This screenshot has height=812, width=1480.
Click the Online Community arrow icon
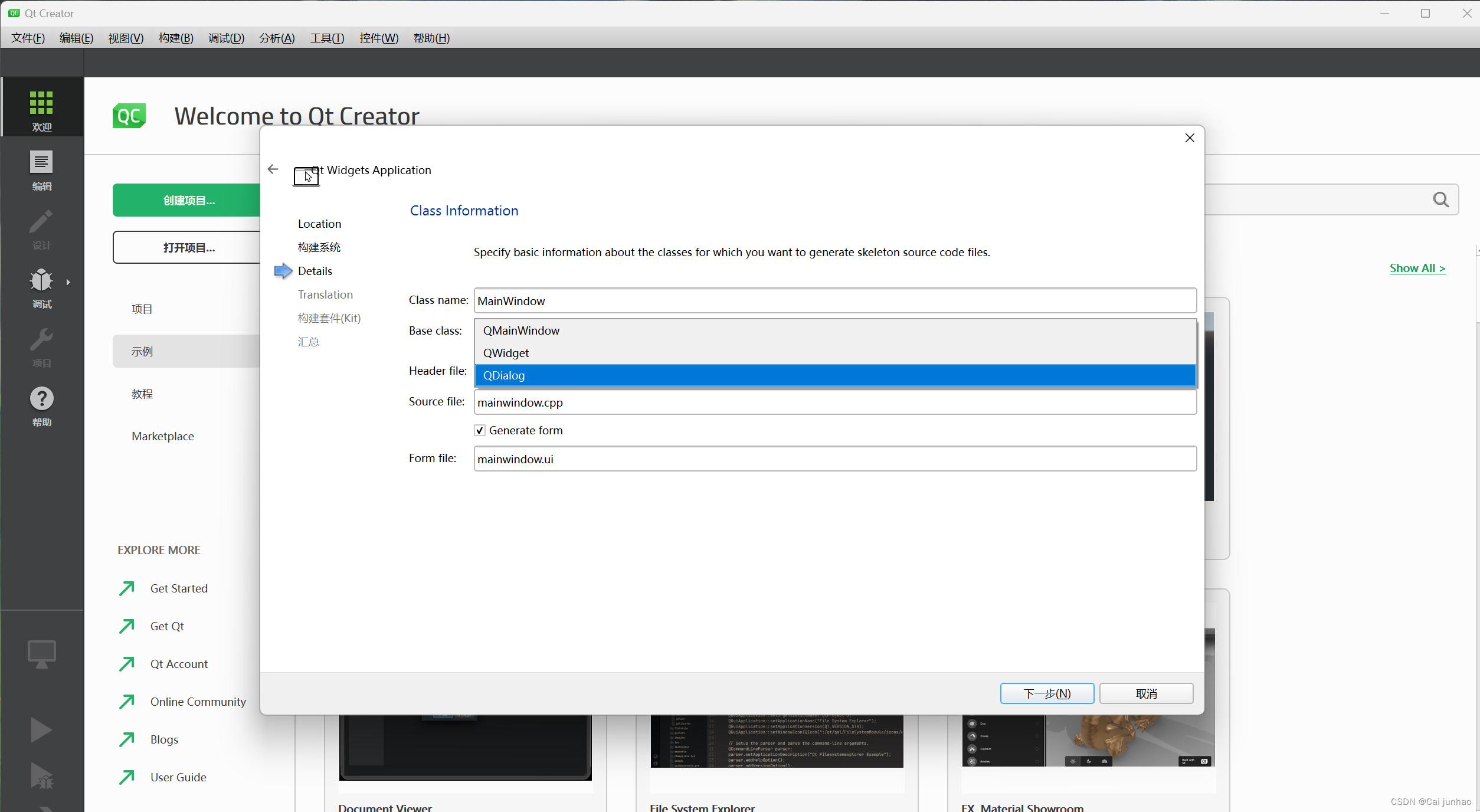(x=126, y=702)
